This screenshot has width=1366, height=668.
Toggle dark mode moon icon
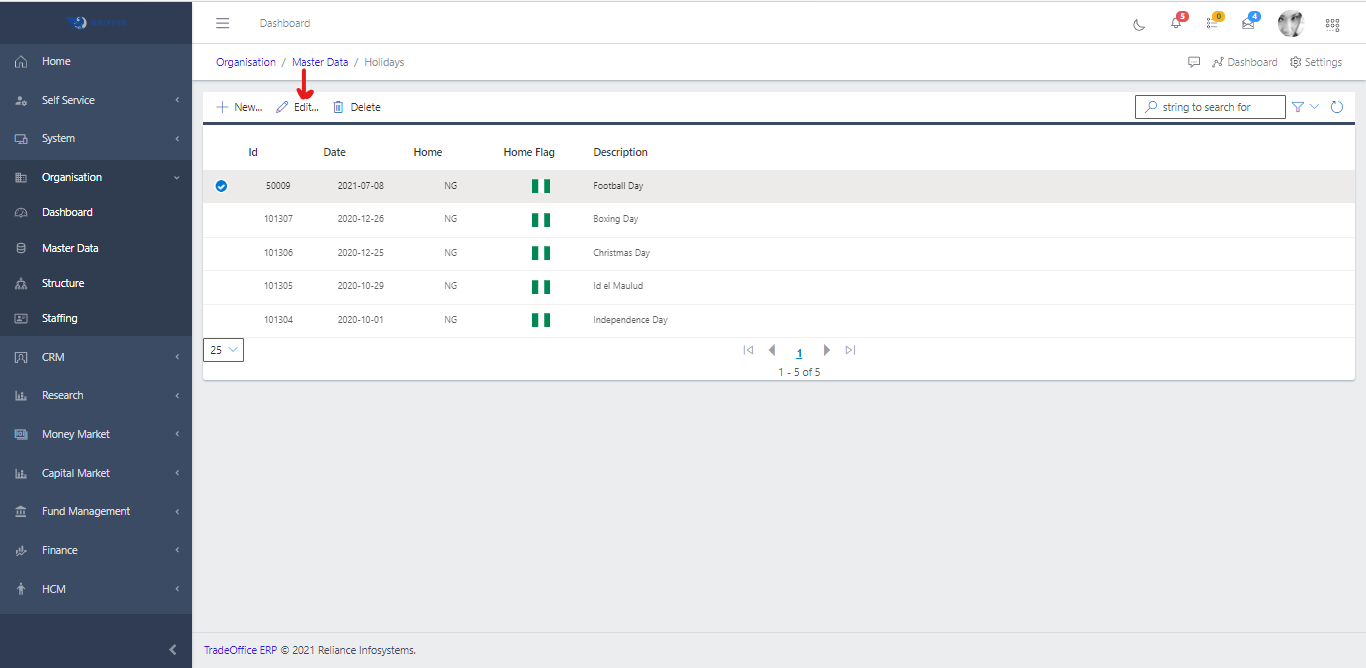point(1139,25)
